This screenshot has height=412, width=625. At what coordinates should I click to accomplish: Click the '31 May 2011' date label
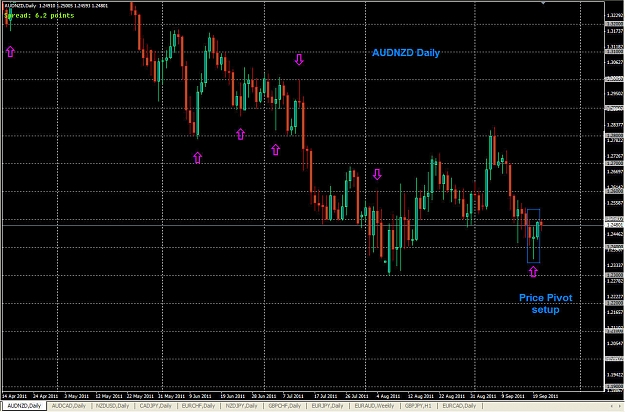pos(171,396)
